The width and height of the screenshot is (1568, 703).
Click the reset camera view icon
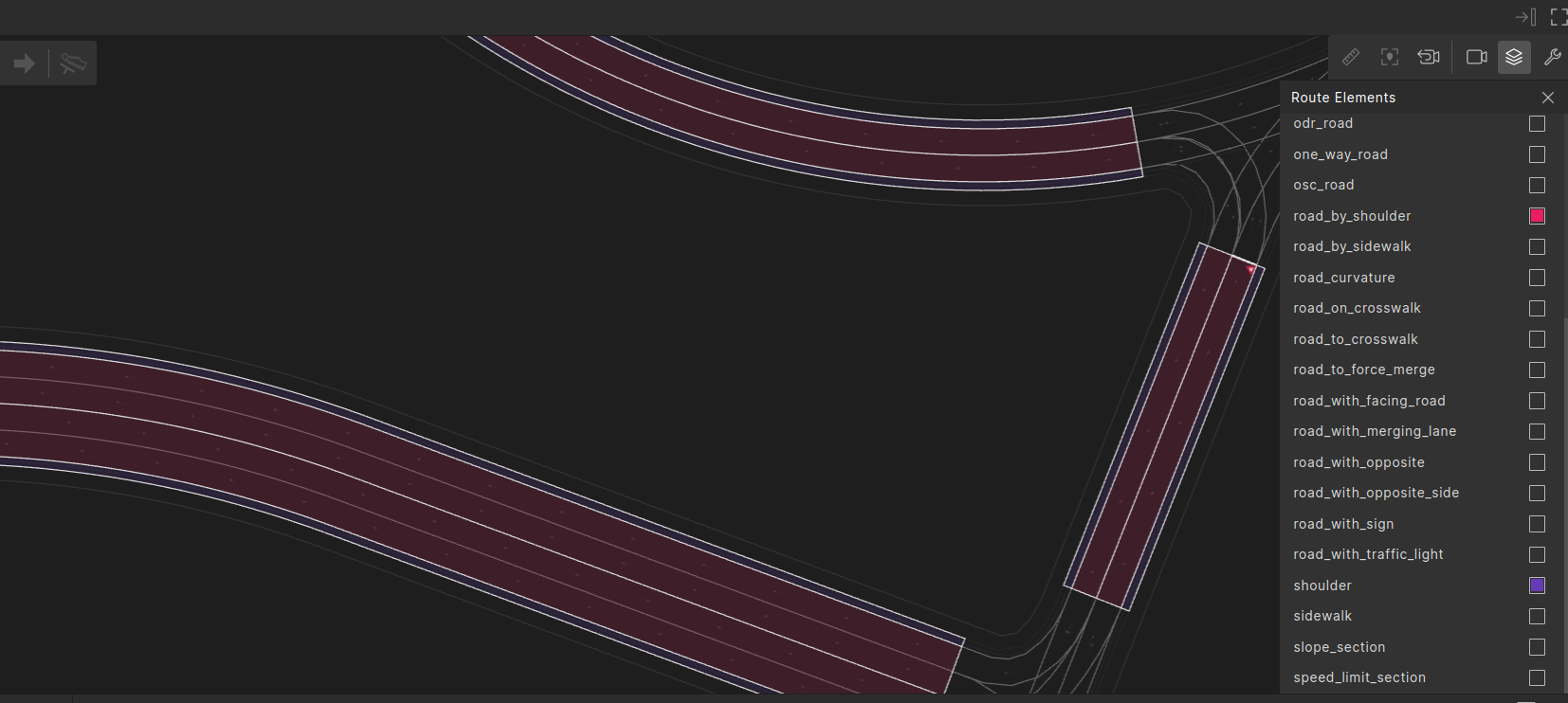tap(1428, 57)
